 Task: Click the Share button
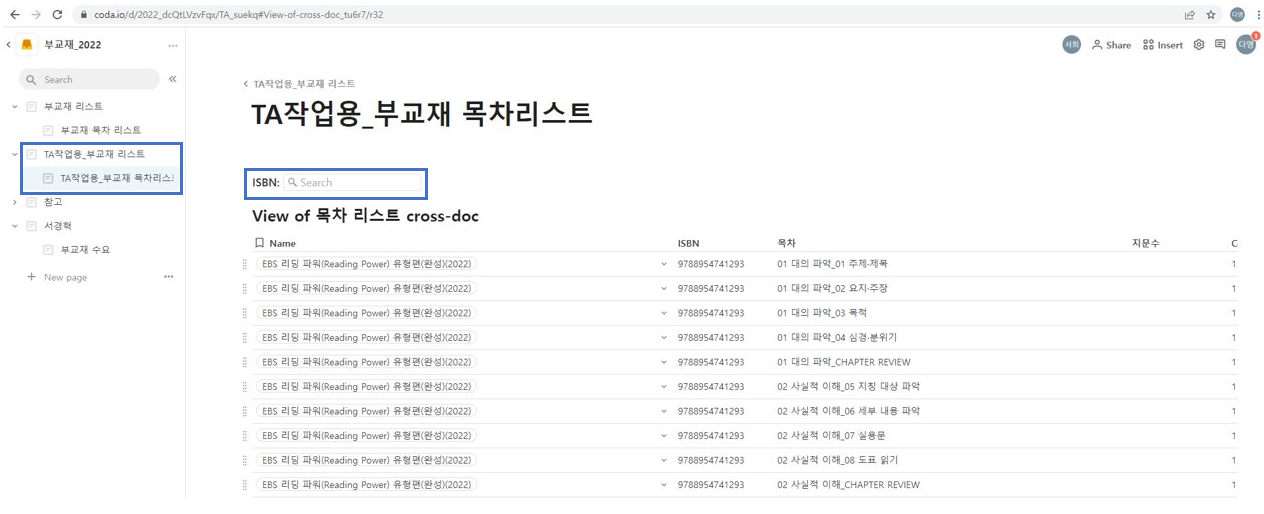click(x=1111, y=44)
